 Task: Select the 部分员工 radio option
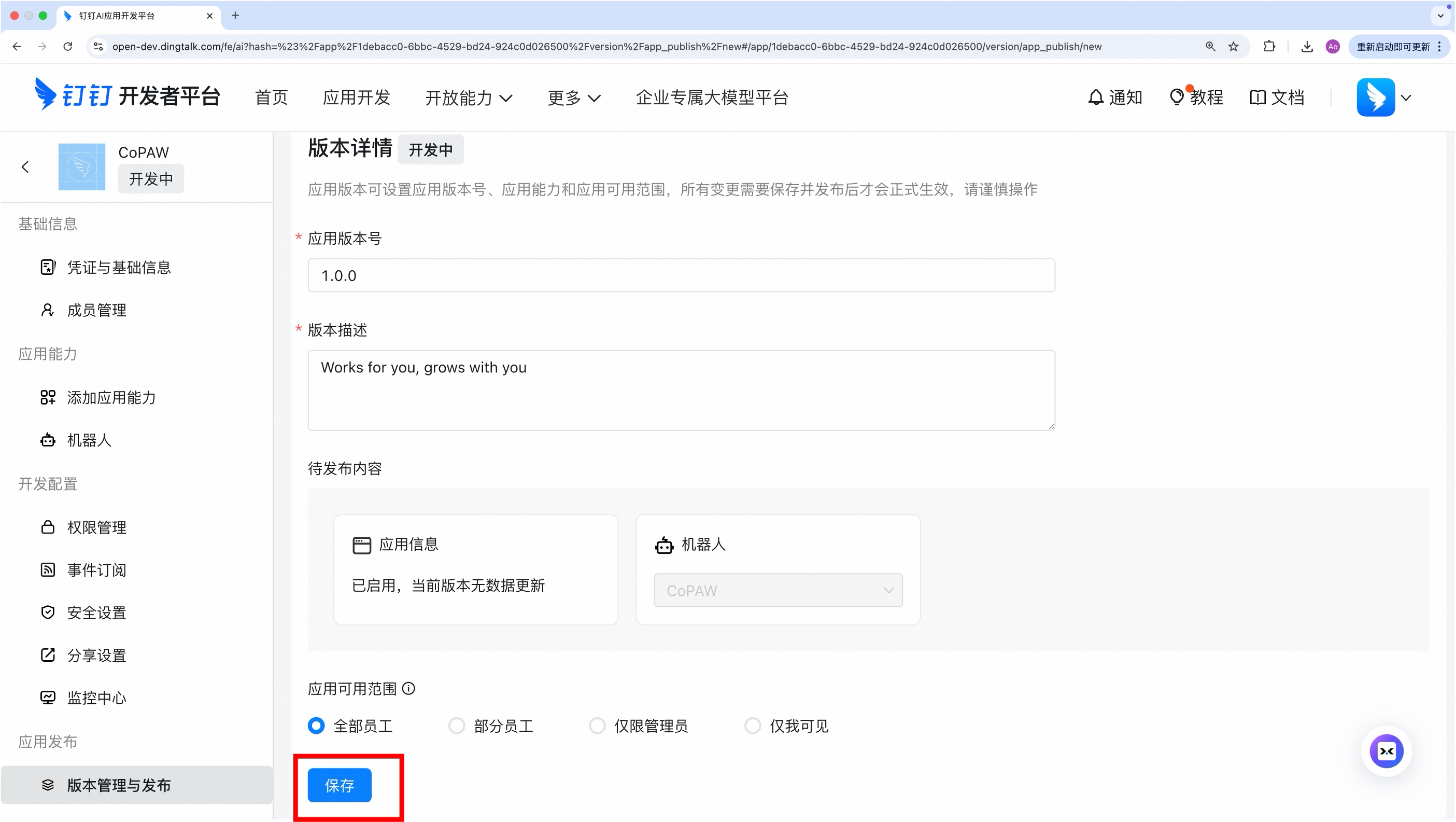[x=457, y=726]
